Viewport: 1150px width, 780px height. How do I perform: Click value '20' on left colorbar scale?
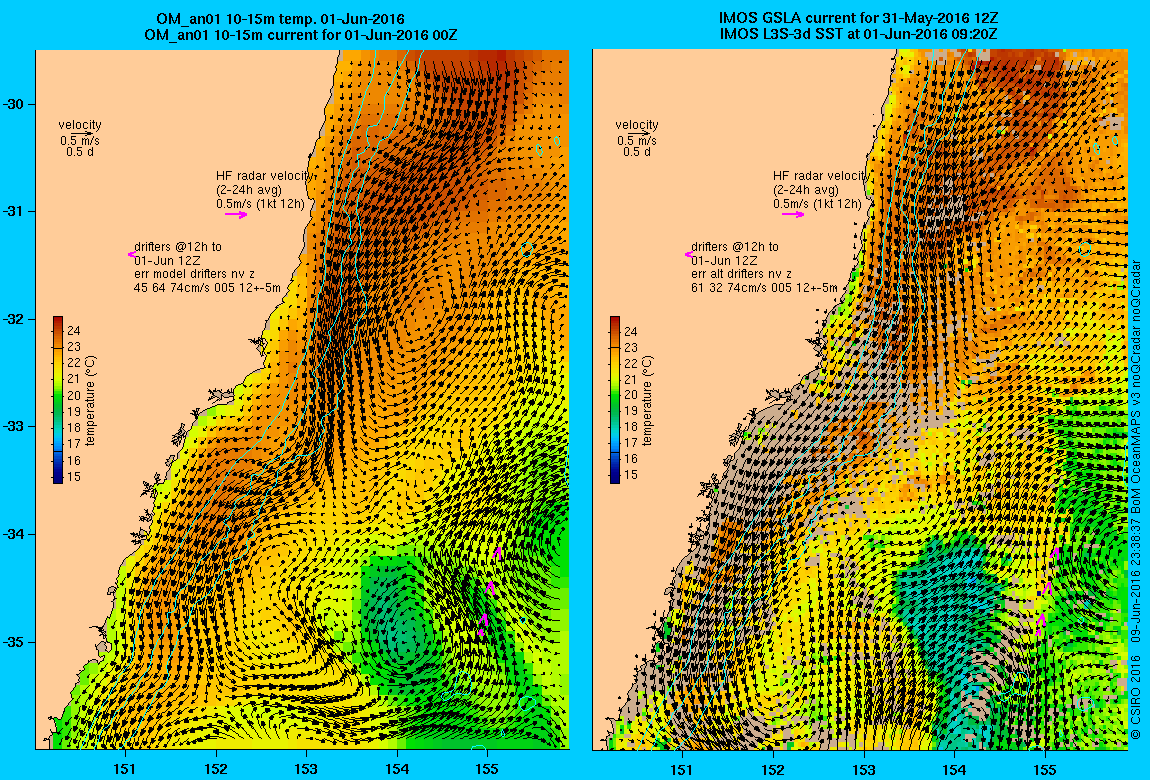coord(74,395)
